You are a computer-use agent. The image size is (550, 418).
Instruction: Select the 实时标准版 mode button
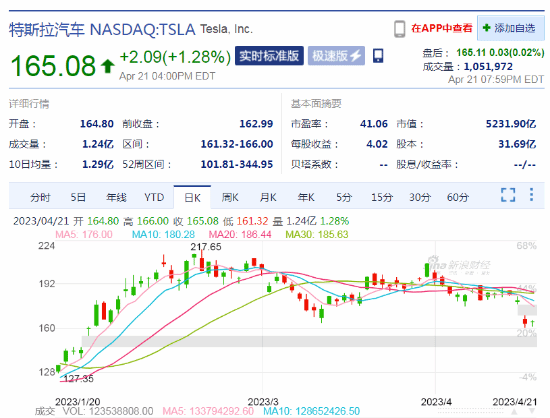(269, 56)
